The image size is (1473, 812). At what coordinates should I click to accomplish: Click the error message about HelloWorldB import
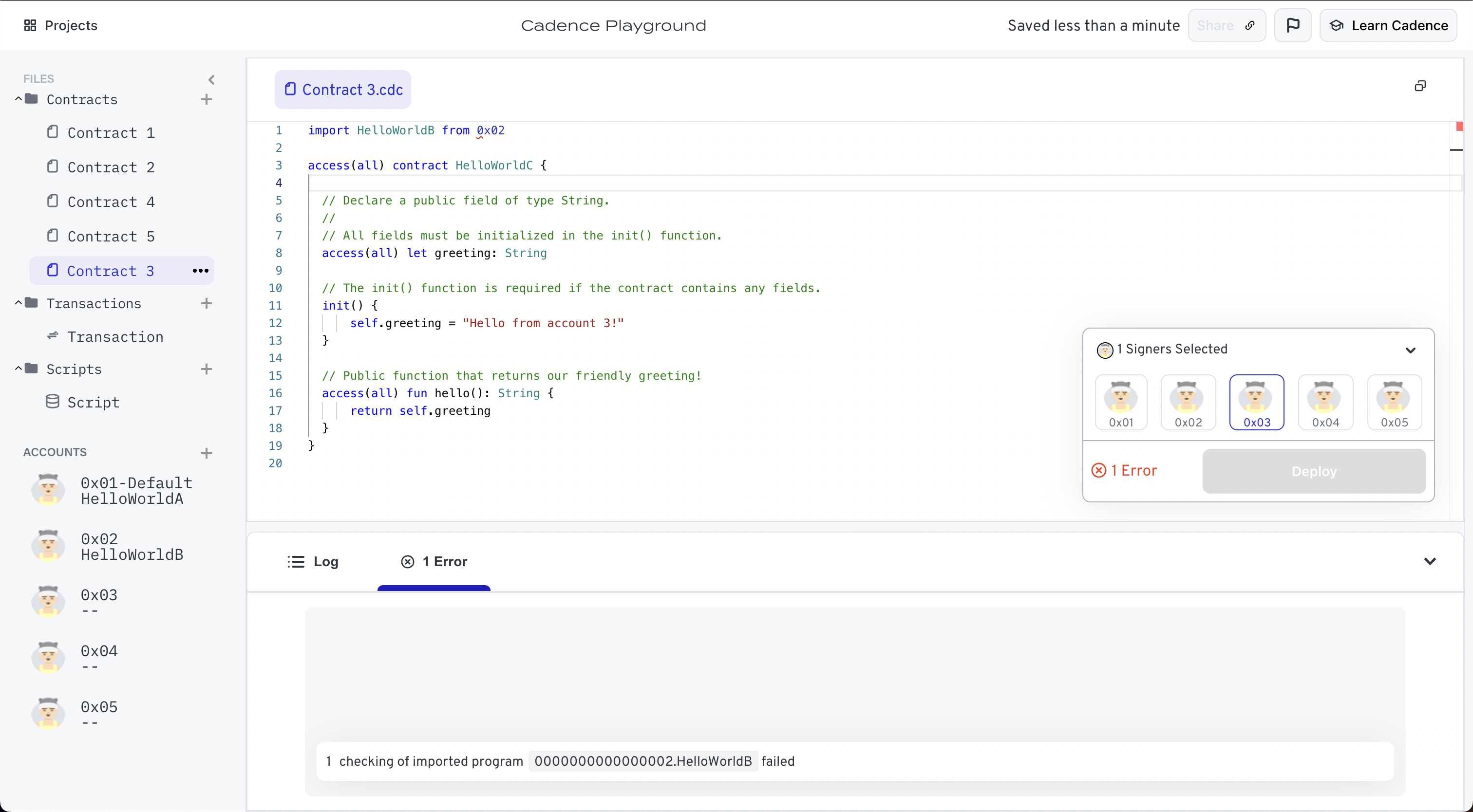(x=855, y=762)
